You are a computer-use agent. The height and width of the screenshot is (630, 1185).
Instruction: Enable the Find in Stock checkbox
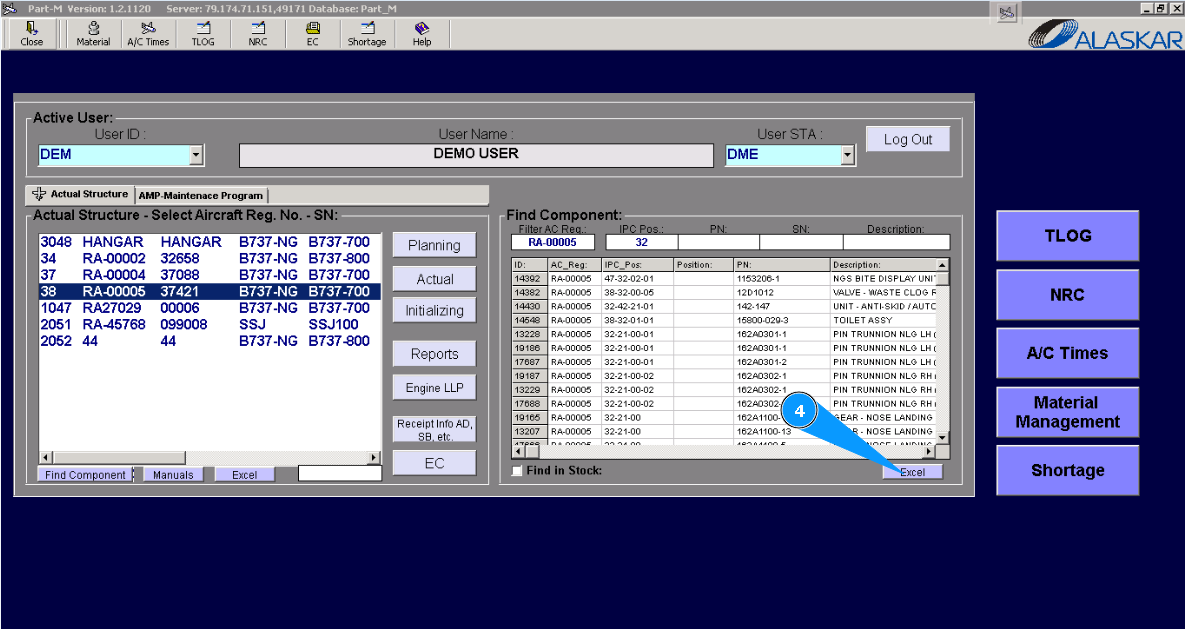(517, 471)
